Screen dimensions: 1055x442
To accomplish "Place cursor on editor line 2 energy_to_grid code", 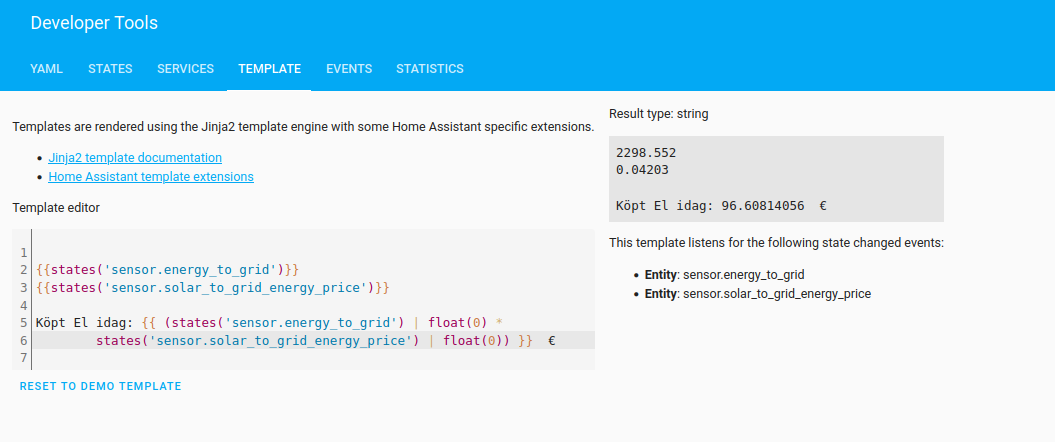I will (x=167, y=270).
